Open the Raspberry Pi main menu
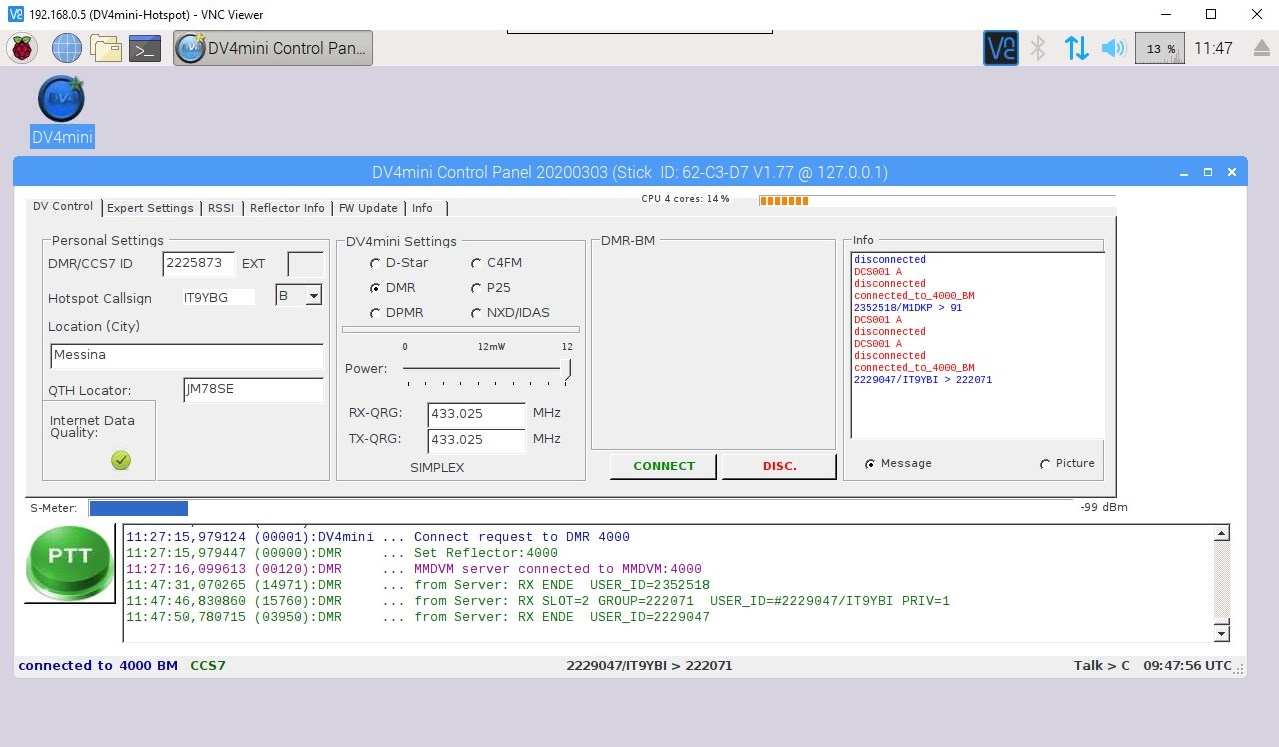Image resolution: width=1279 pixels, height=747 pixels. pyautogui.click(x=22, y=48)
